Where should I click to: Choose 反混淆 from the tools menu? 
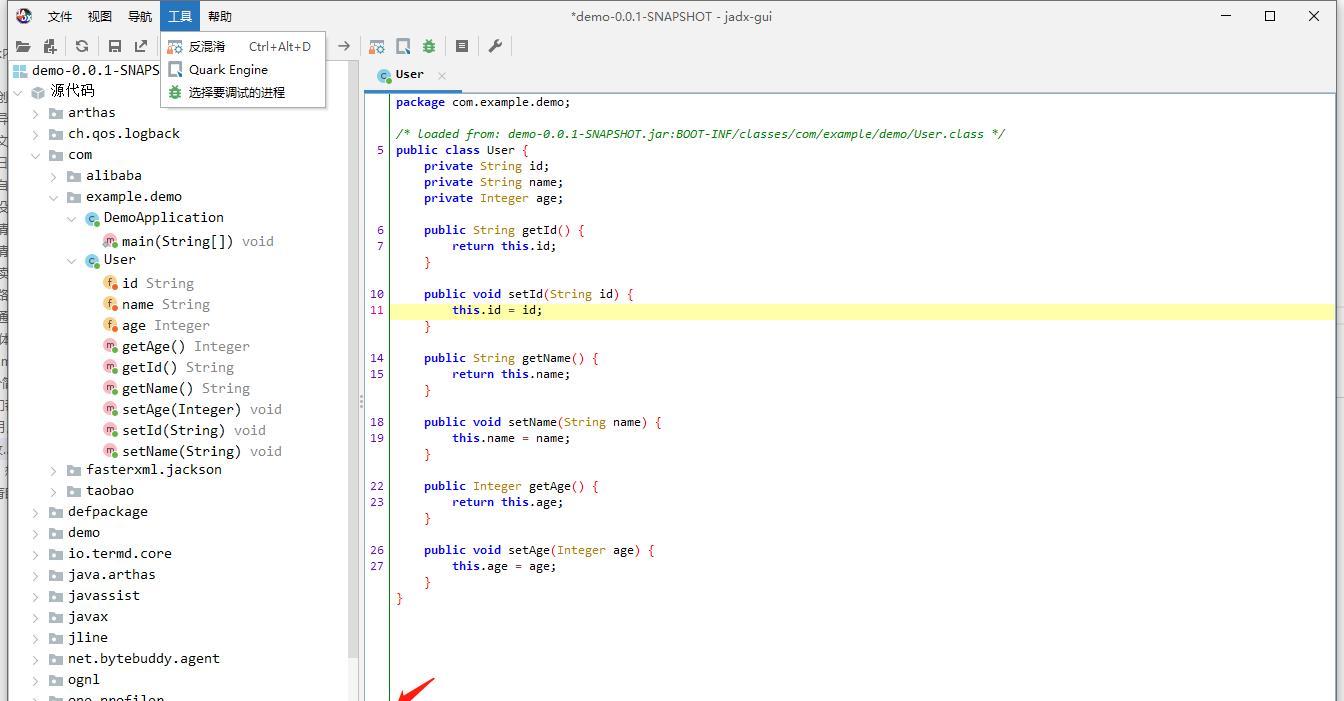(242, 46)
